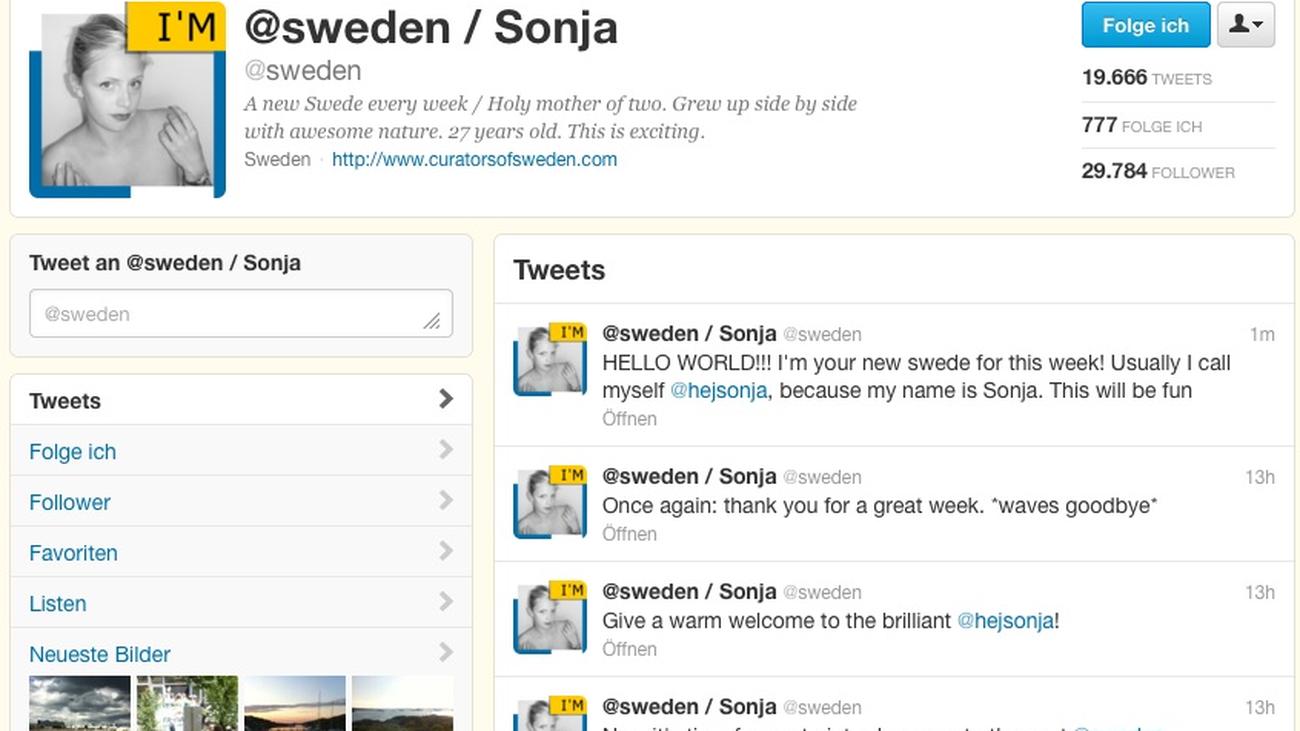
Task: Open the cloudy sky photo thumbnail
Action: coord(80,703)
